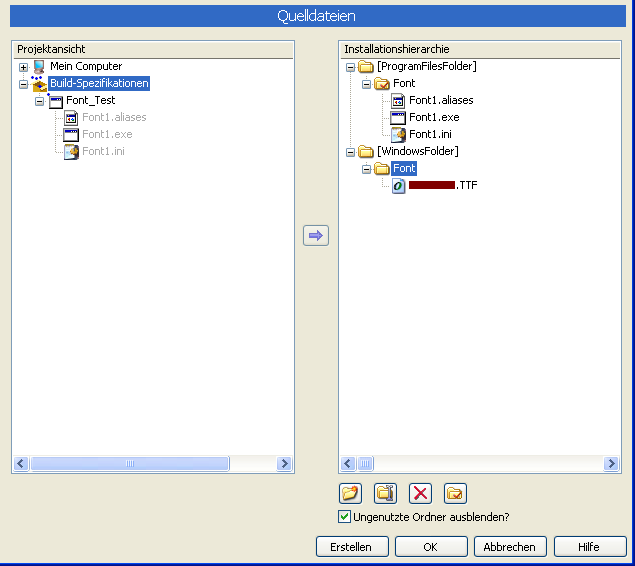Screen dimensions: 635x566
Task: Click the Abbrechen button
Action: pos(510,547)
